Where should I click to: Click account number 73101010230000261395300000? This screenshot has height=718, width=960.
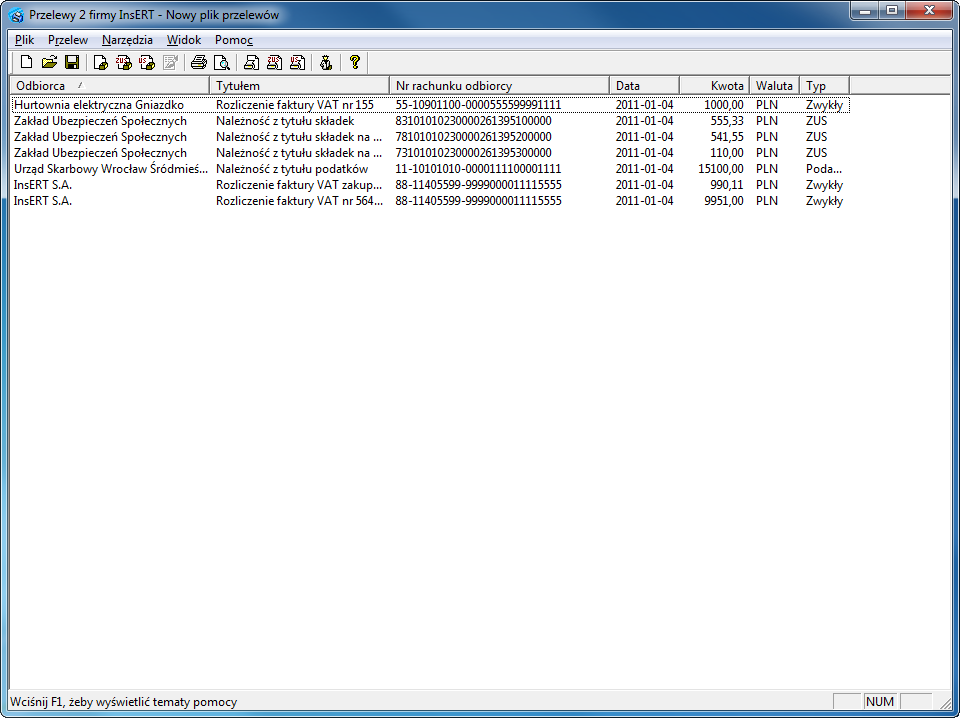(473, 152)
